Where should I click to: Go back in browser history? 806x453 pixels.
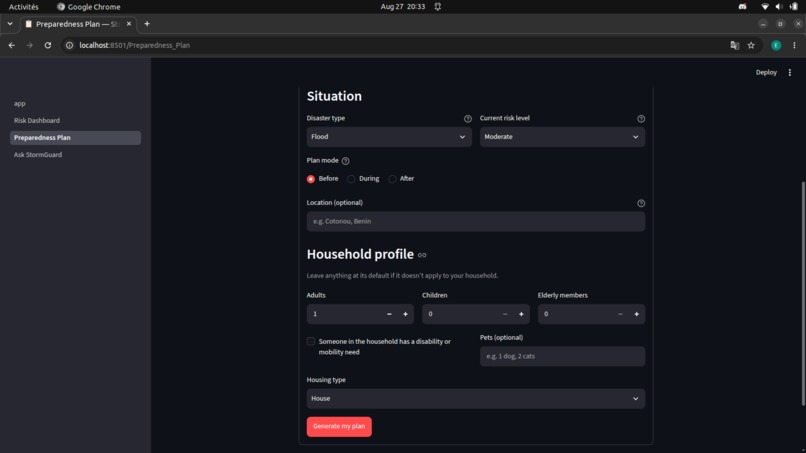tap(11, 45)
